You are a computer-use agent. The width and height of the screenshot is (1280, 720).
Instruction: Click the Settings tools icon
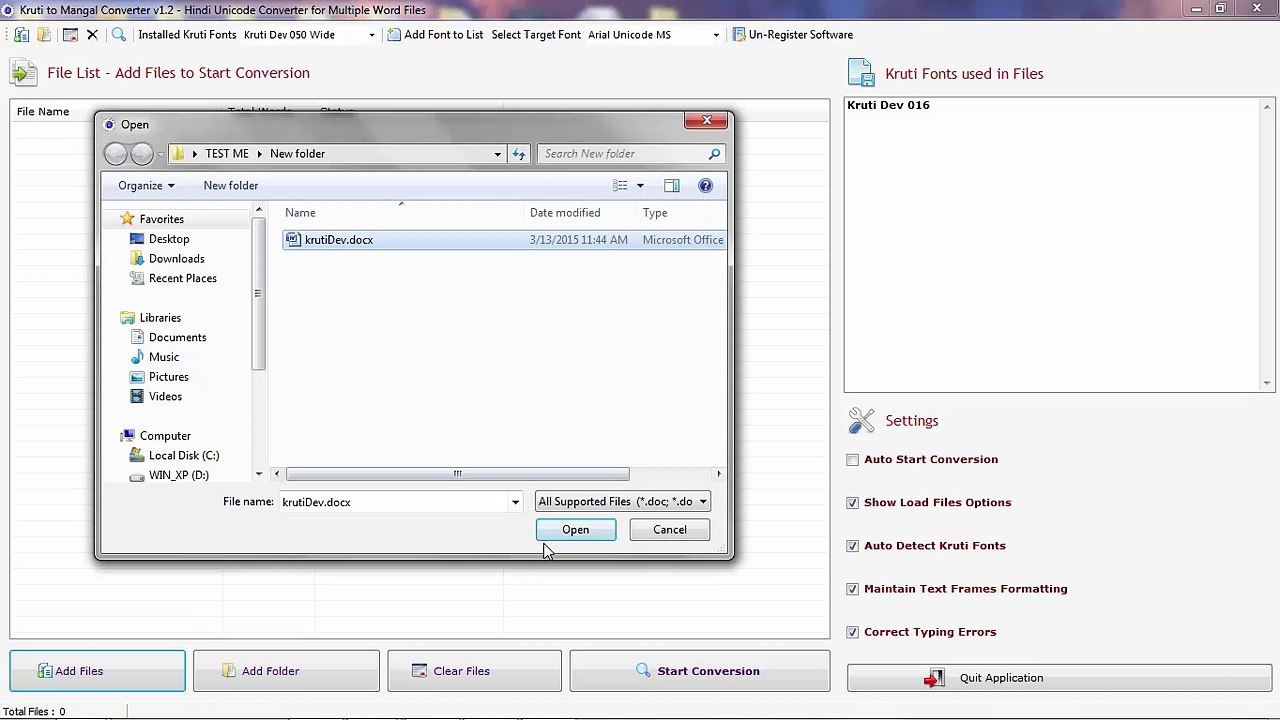[x=861, y=420]
